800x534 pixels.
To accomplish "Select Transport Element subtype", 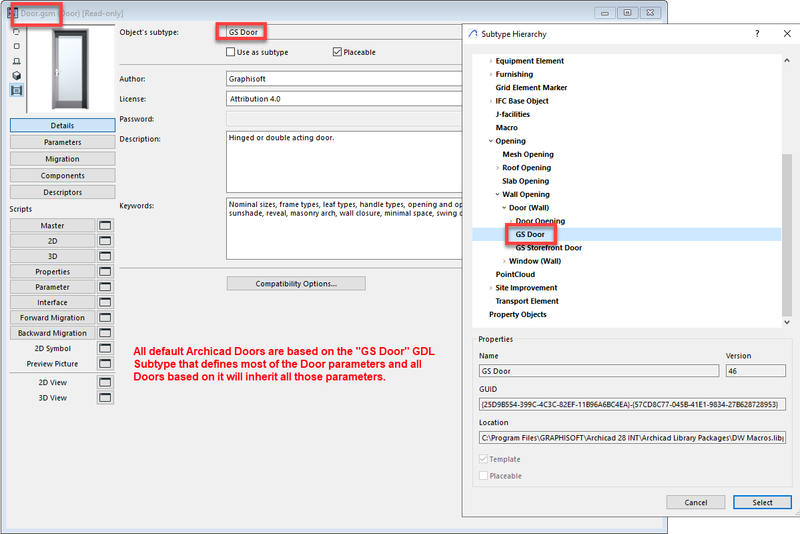I will 527,301.
